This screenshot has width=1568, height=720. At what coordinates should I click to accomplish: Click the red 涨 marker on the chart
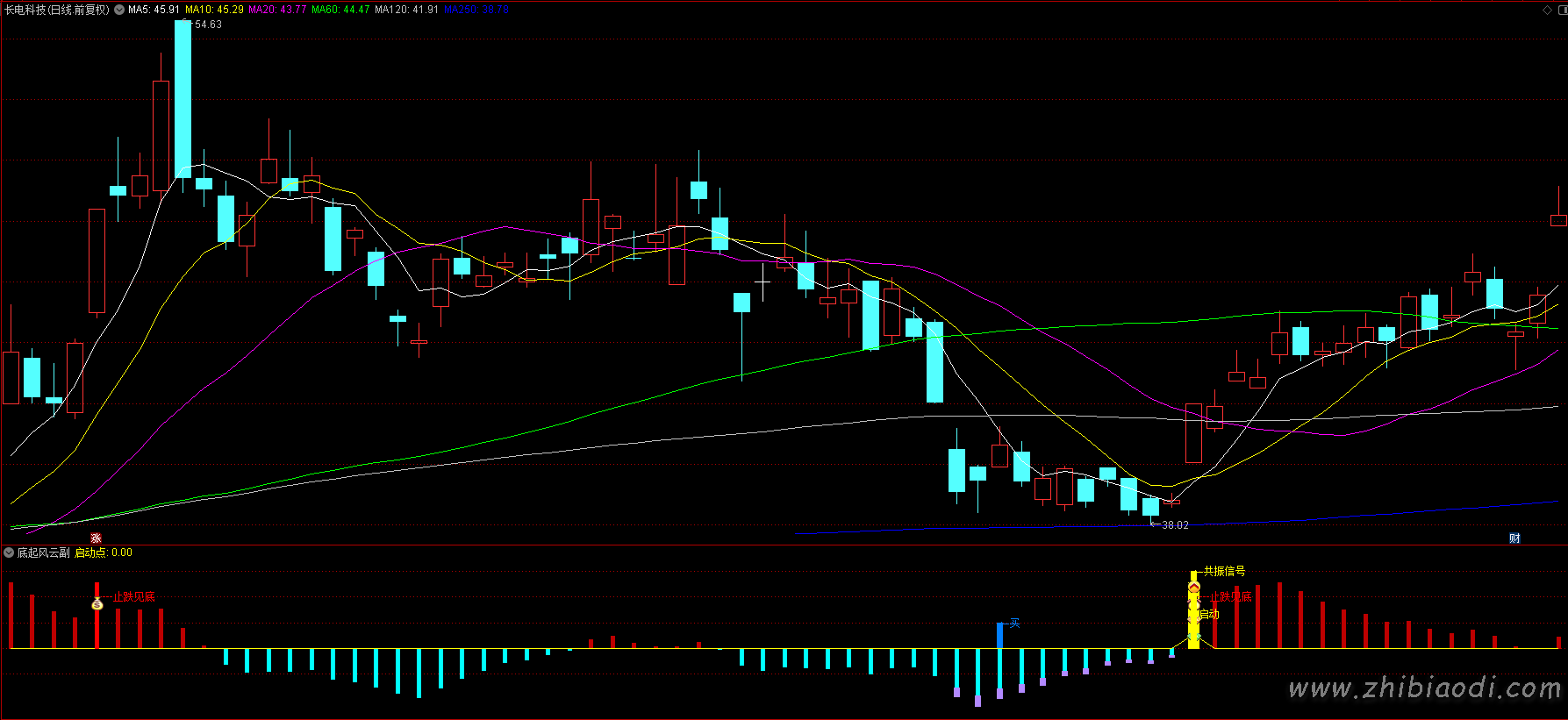97,538
